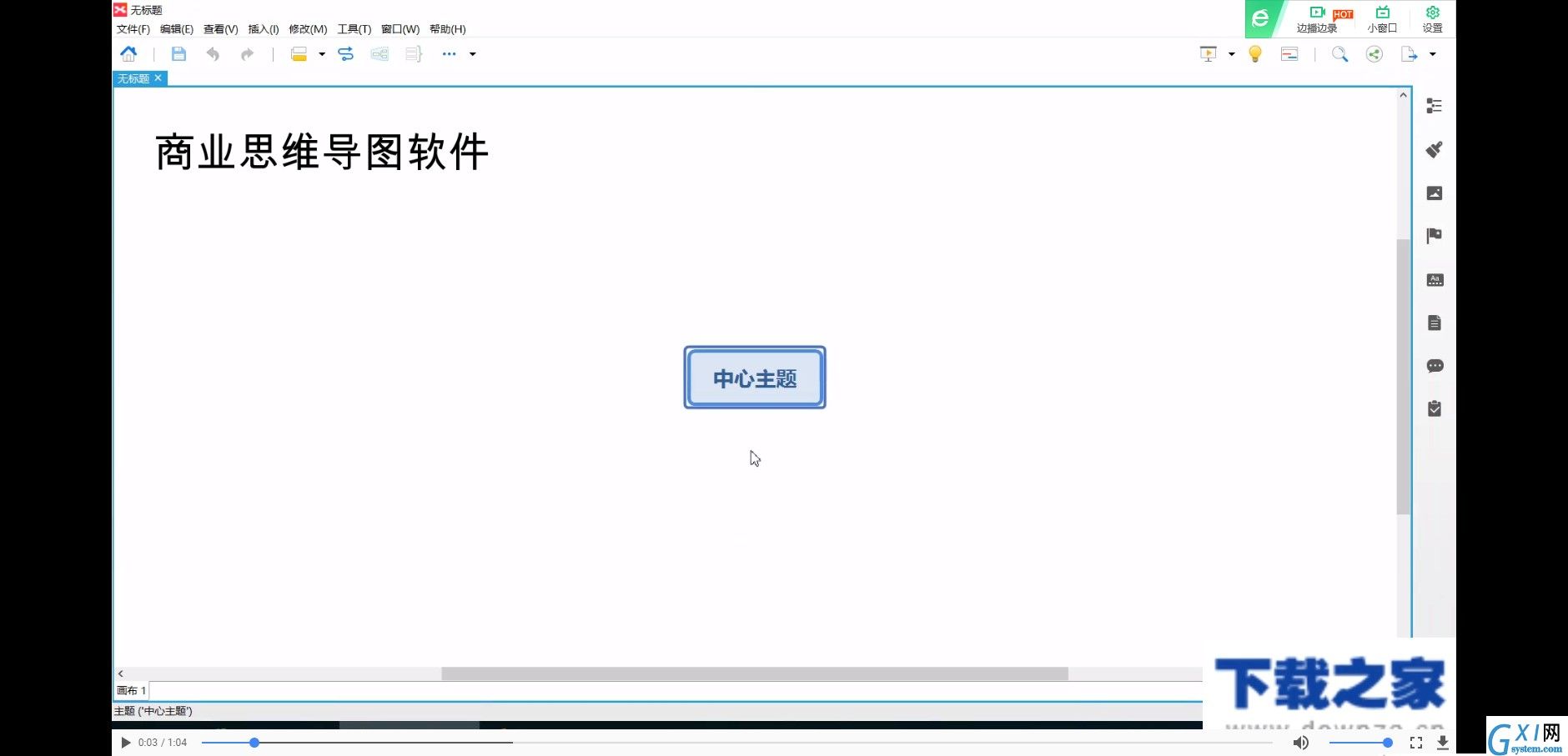1568x756 pixels.
Task: Click the 小窗口 mini window button
Action: coord(1382,19)
